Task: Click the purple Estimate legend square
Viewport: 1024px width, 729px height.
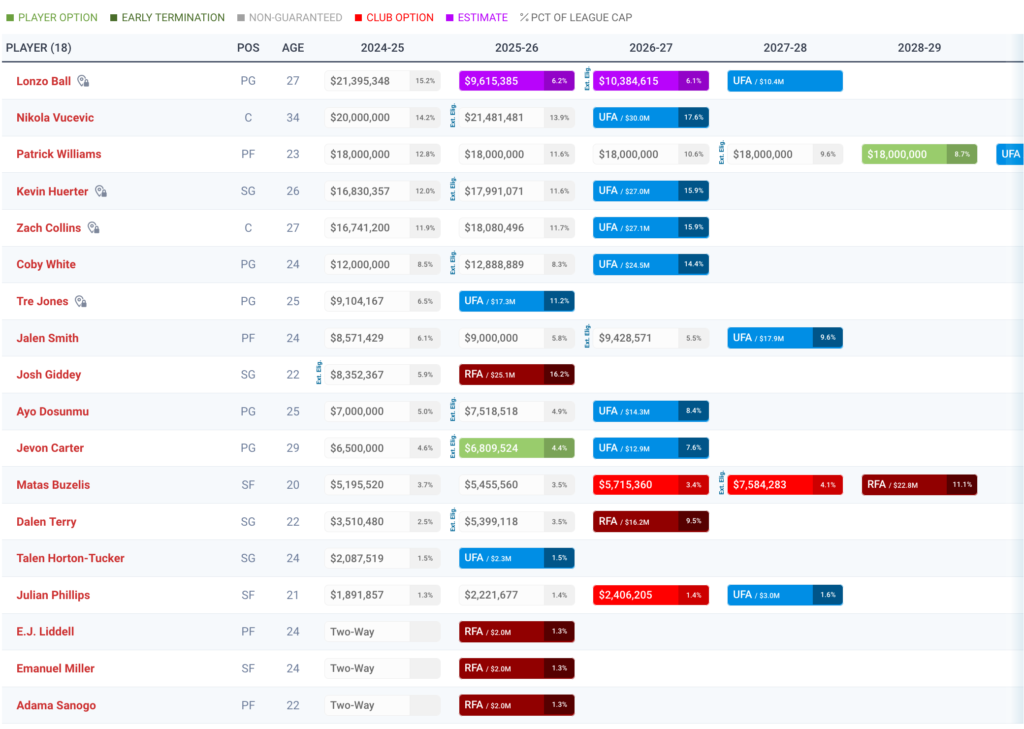Action: [449, 18]
